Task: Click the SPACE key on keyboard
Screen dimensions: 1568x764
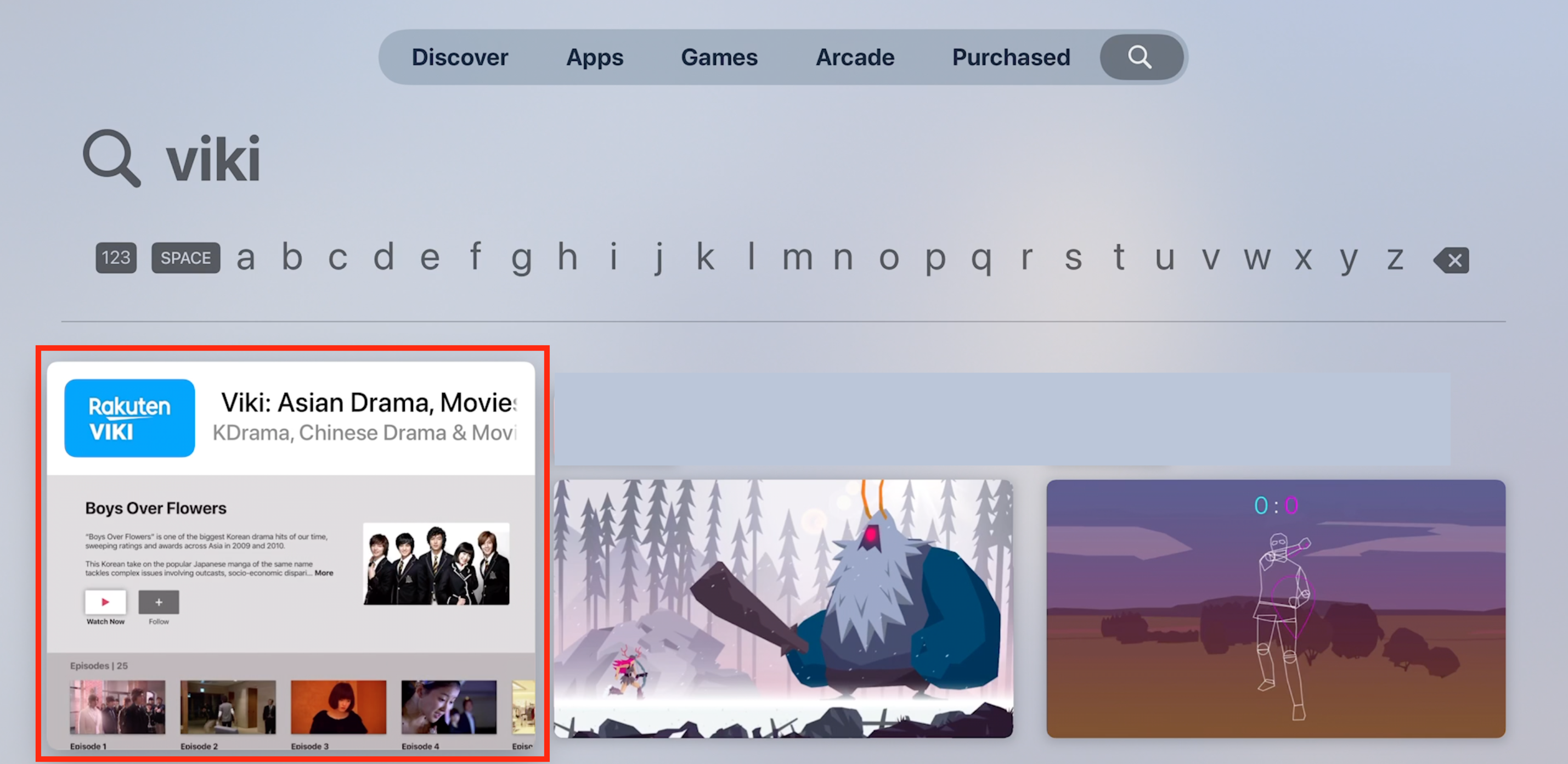Action: [184, 258]
